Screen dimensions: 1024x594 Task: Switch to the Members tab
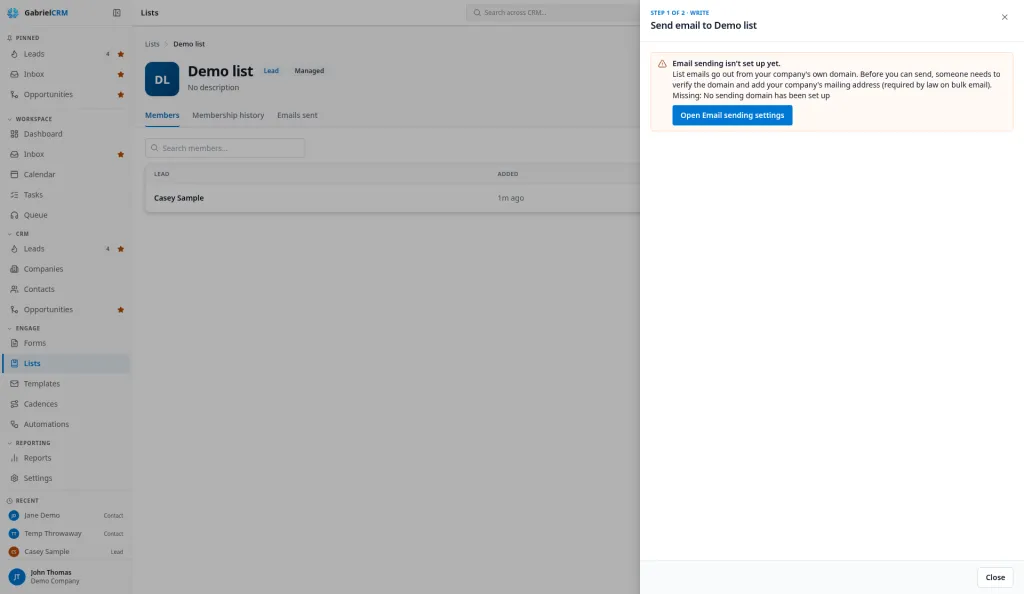tap(162, 116)
